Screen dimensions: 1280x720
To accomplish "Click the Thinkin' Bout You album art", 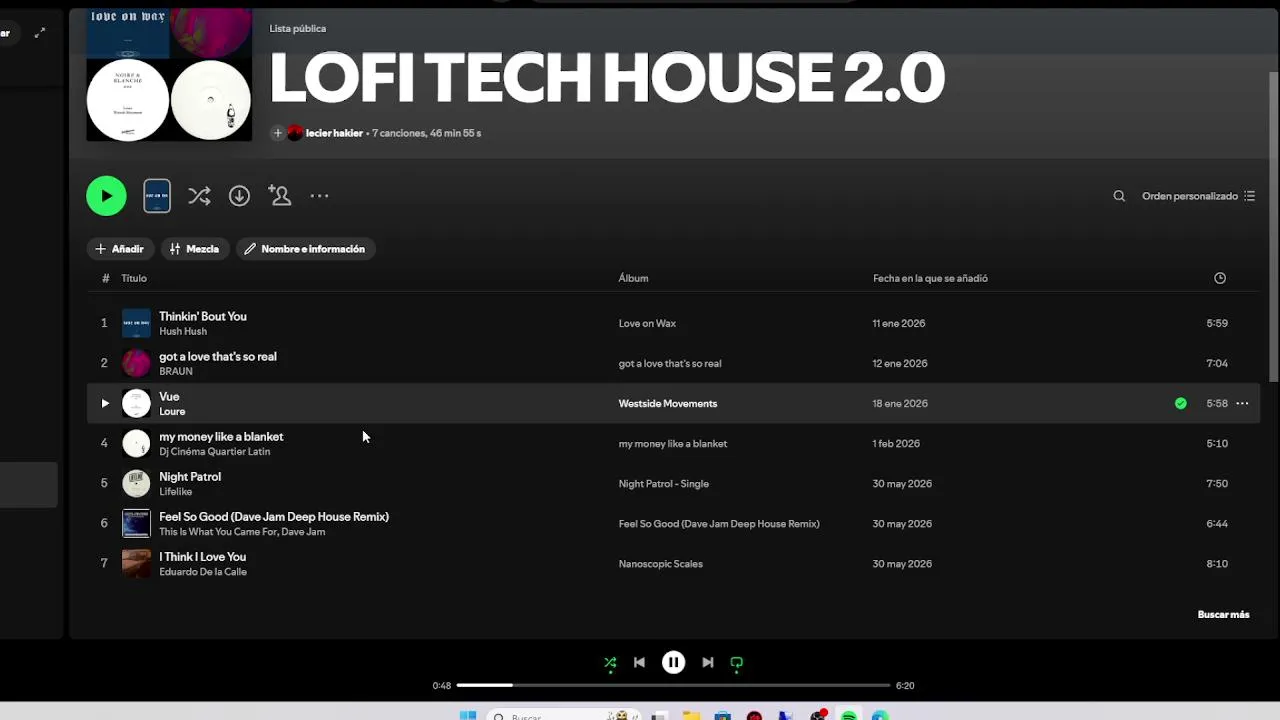I will click(136, 323).
